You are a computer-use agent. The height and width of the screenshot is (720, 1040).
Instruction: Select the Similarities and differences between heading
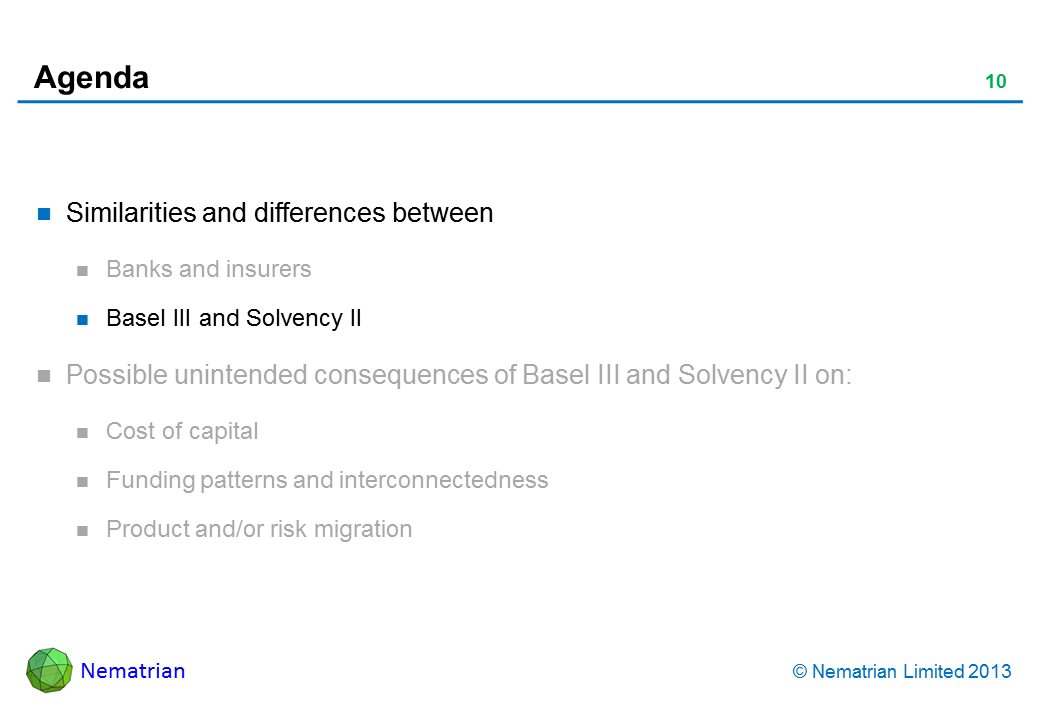tap(279, 213)
